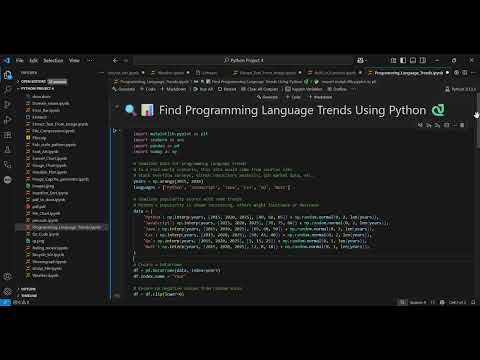Split the editor using tab-bar icon
Screen dimensions: 480x360
(x=465, y=73)
